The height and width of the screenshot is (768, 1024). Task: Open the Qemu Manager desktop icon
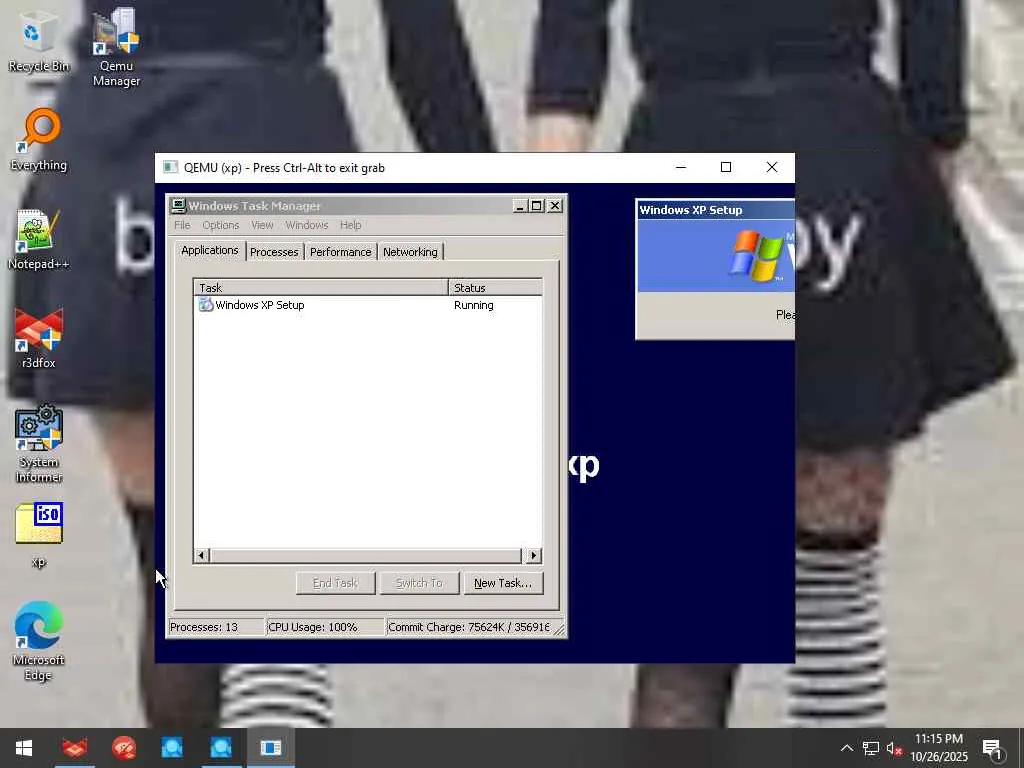click(116, 47)
